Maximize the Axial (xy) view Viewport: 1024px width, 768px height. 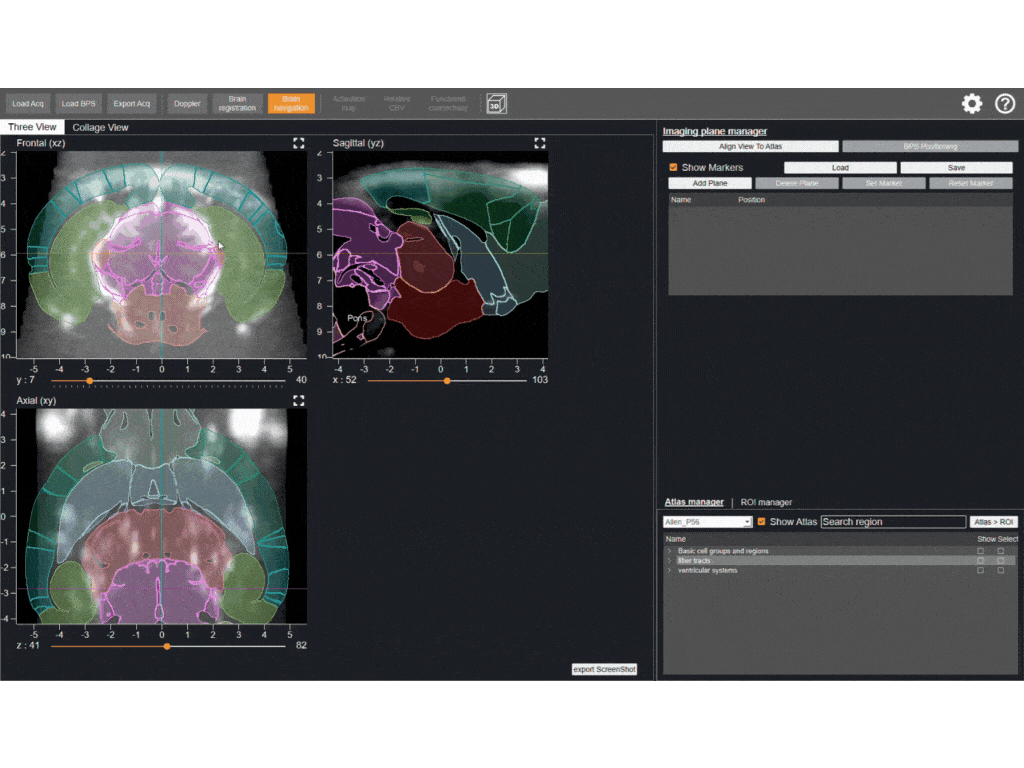298,400
